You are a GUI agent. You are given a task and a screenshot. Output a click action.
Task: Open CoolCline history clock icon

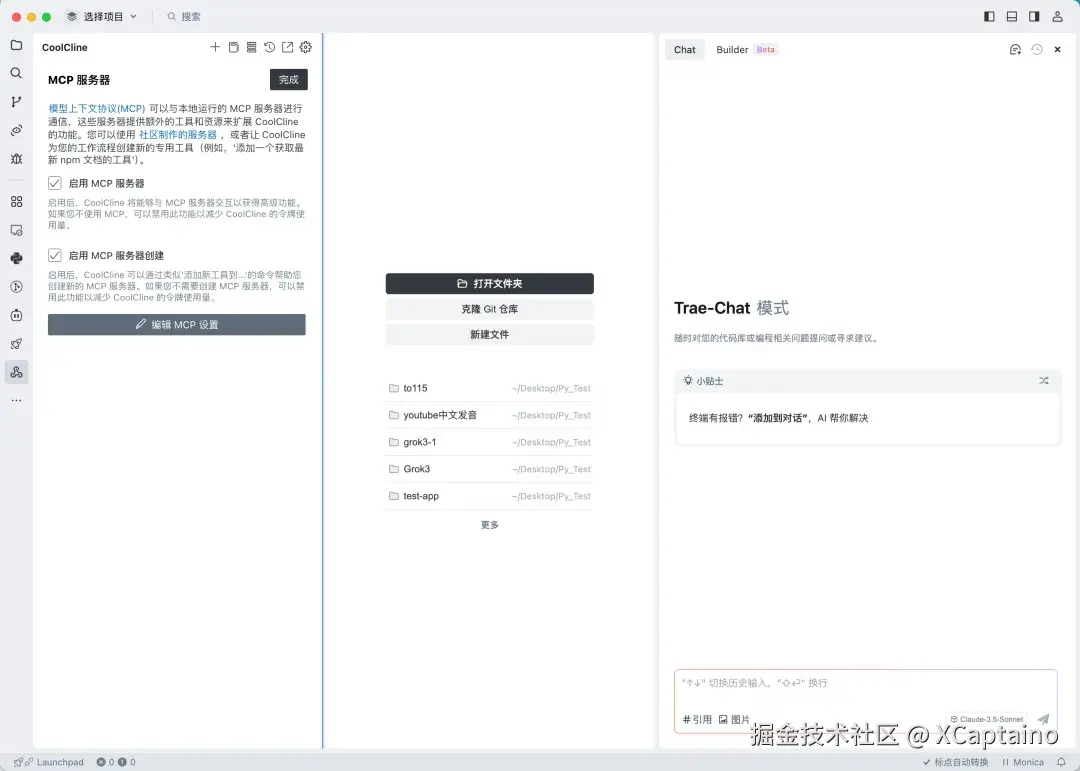[x=269, y=47]
